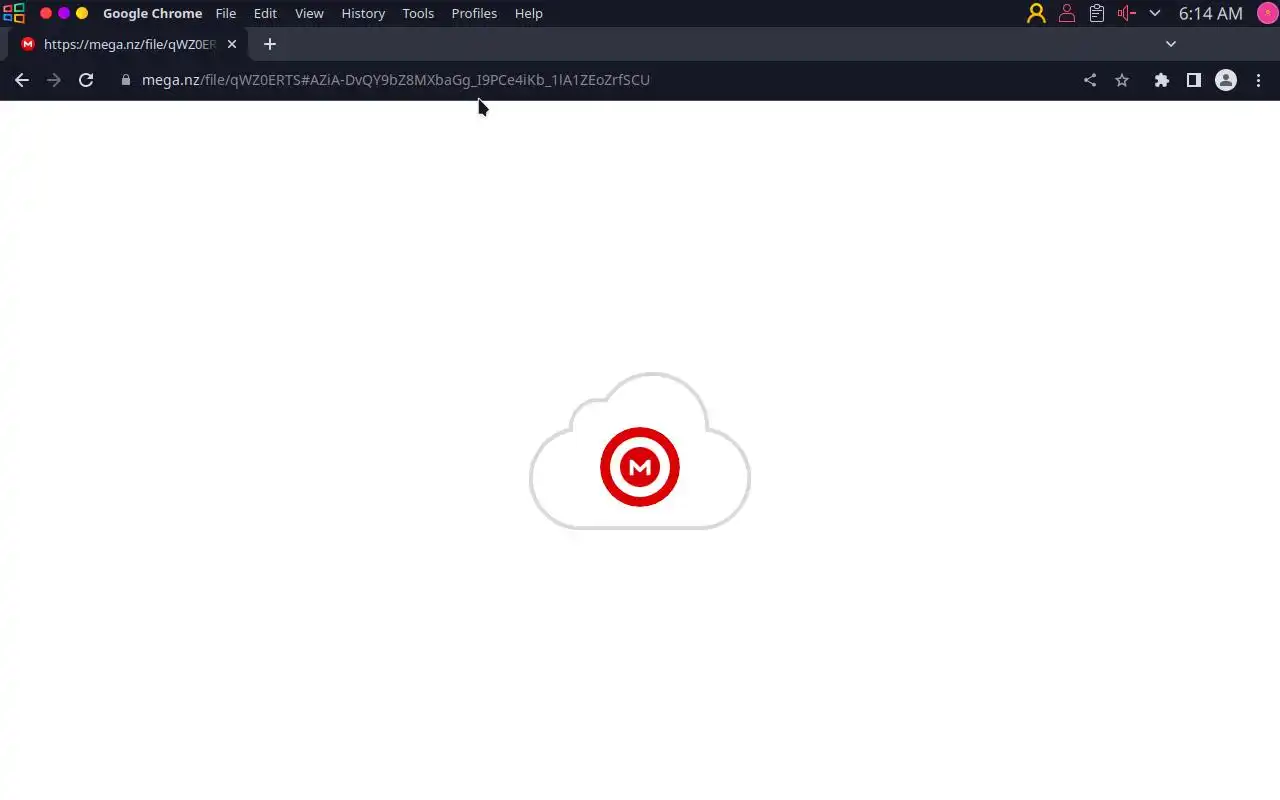Reload the current page
1280x800 pixels.
tap(86, 80)
